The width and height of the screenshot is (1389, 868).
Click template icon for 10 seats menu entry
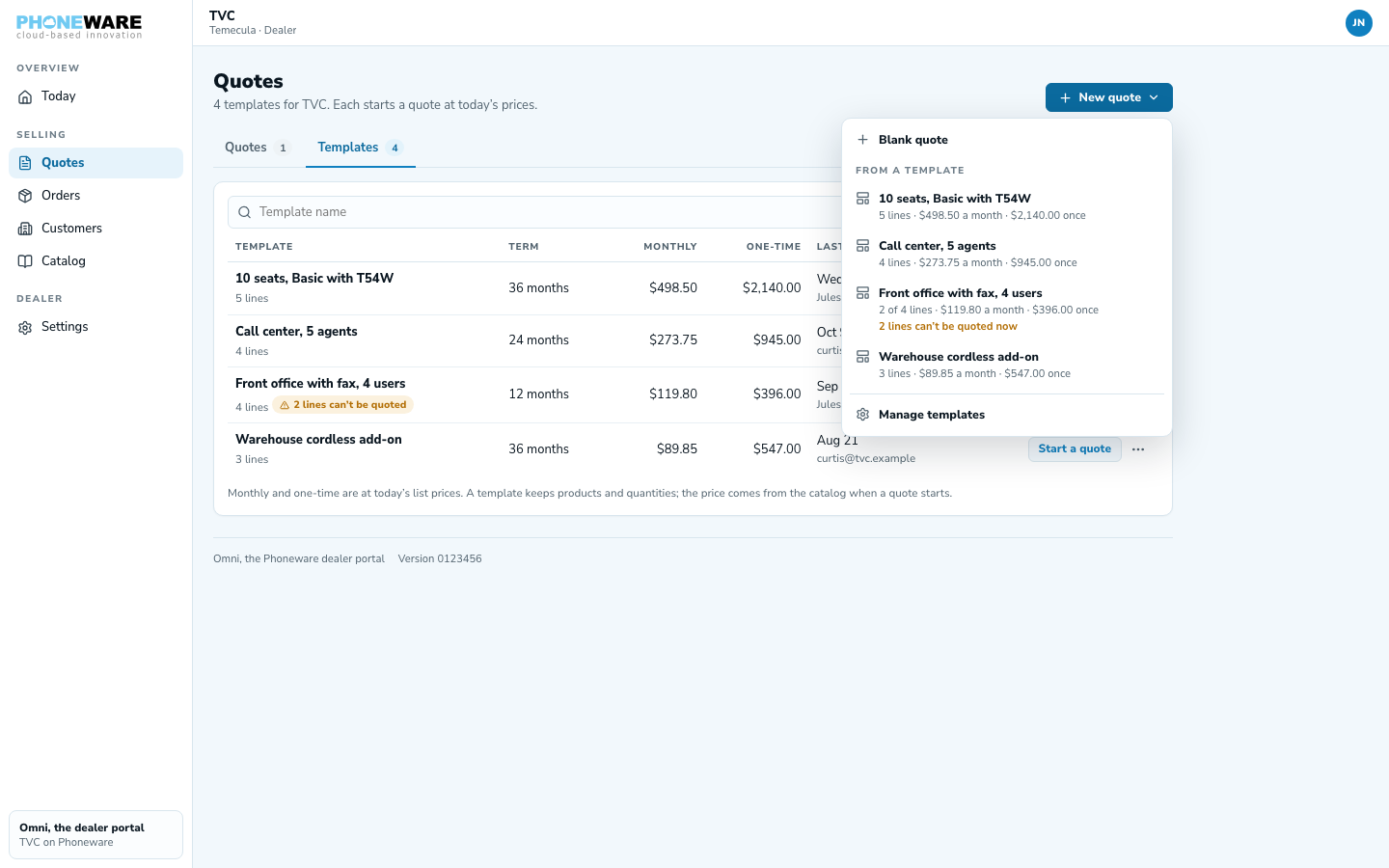[x=863, y=199]
